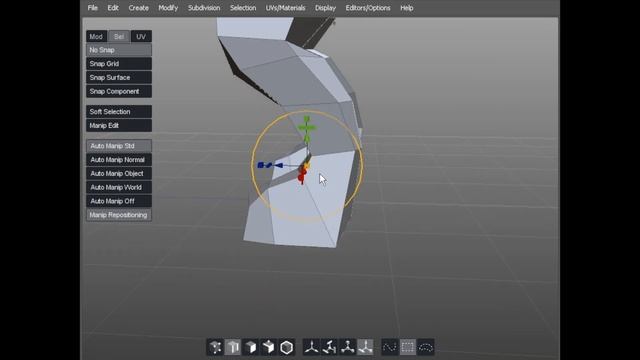Click Manip Repositioning button

coord(119,215)
